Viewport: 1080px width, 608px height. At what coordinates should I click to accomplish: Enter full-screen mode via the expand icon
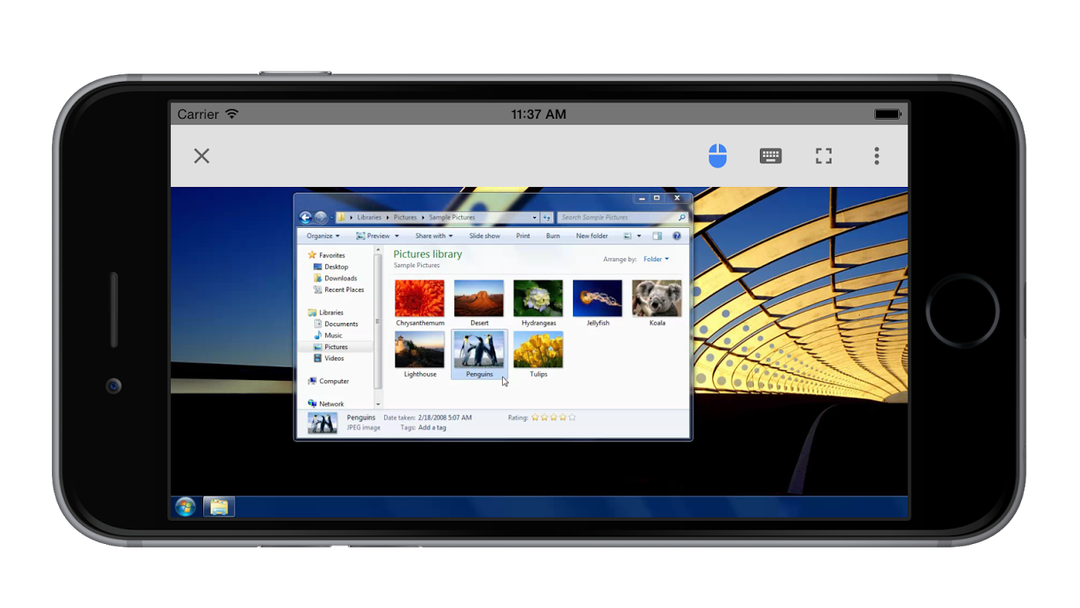click(x=823, y=155)
